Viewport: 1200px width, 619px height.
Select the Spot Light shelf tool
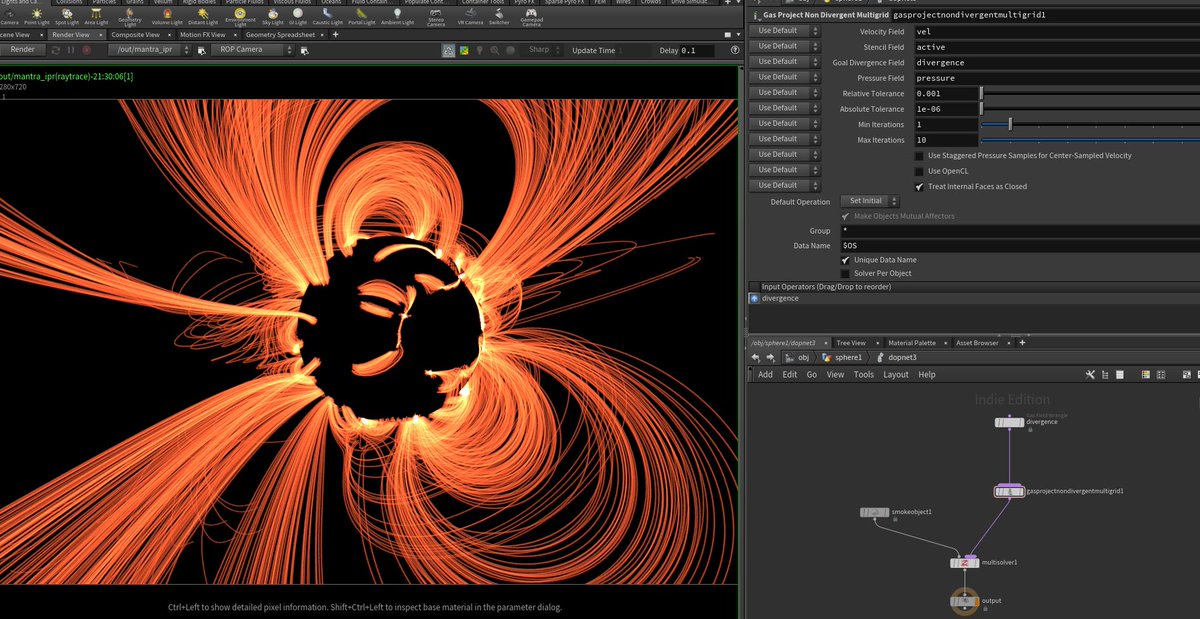point(67,16)
